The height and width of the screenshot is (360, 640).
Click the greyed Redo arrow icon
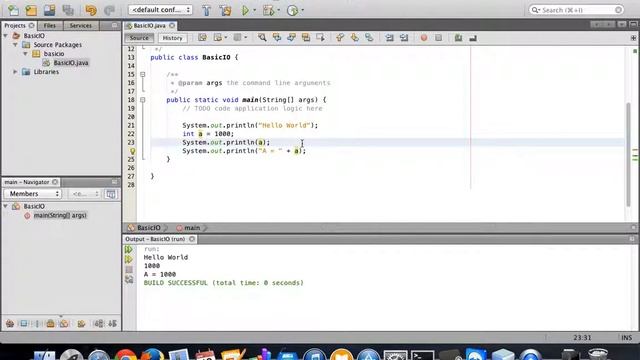[x=109, y=10]
